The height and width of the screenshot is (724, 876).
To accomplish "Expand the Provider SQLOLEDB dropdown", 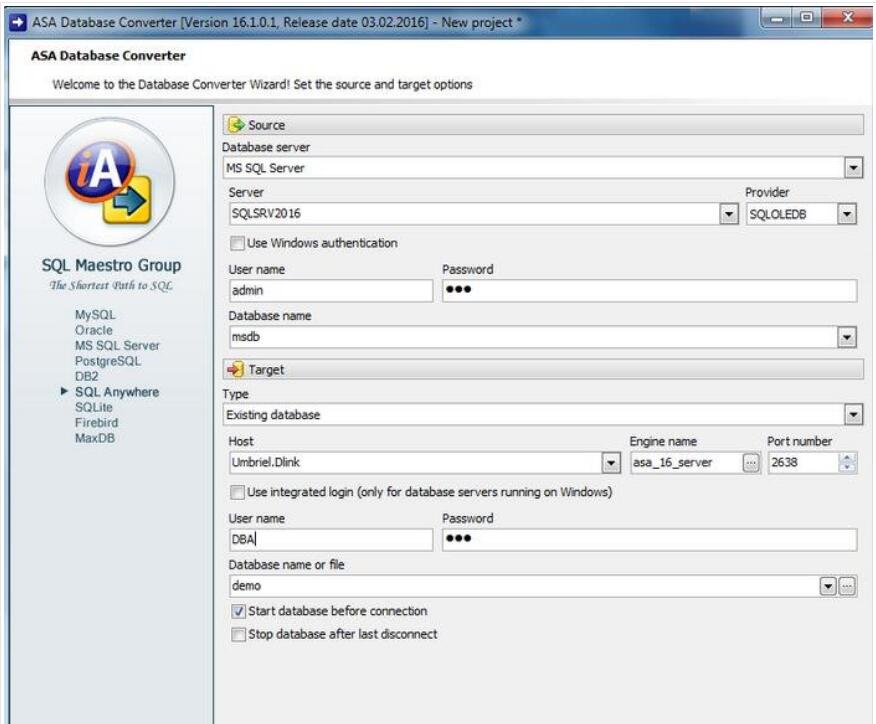I will (x=847, y=213).
